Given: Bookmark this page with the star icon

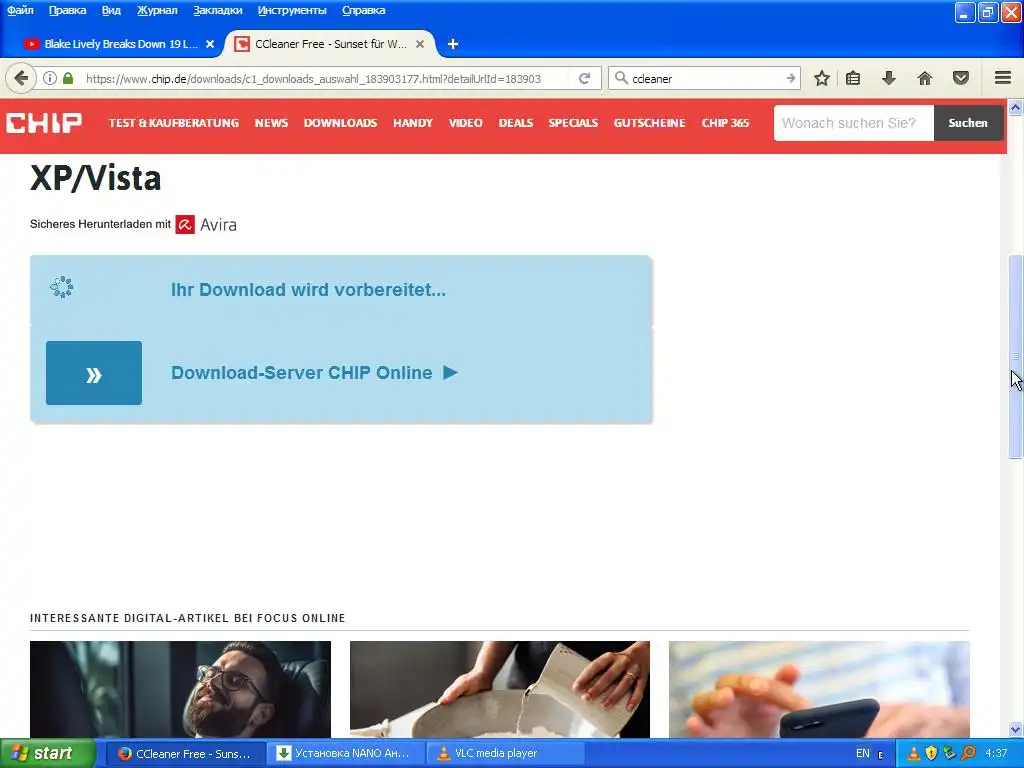Looking at the screenshot, I should click(x=822, y=78).
